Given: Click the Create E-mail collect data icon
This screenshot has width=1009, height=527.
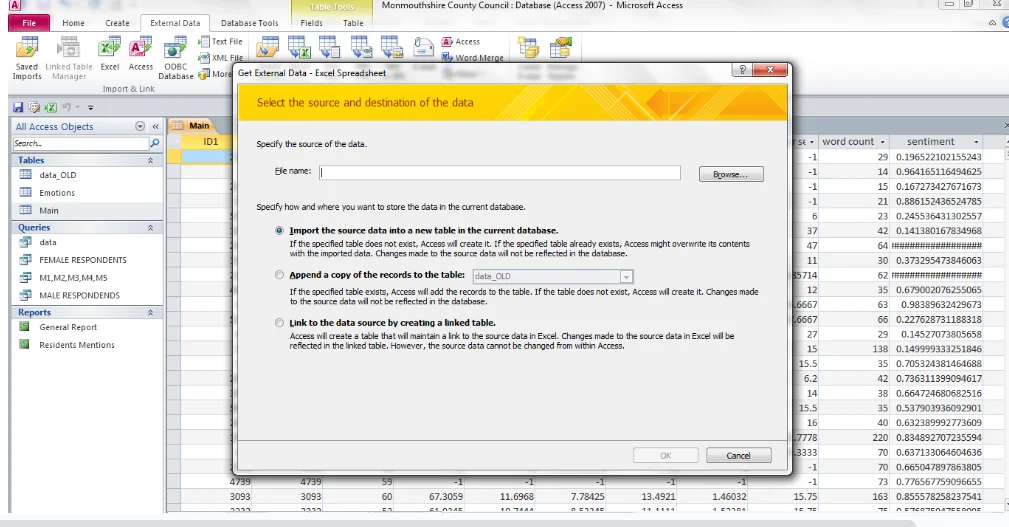Looking at the screenshot, I should (528, 48).
